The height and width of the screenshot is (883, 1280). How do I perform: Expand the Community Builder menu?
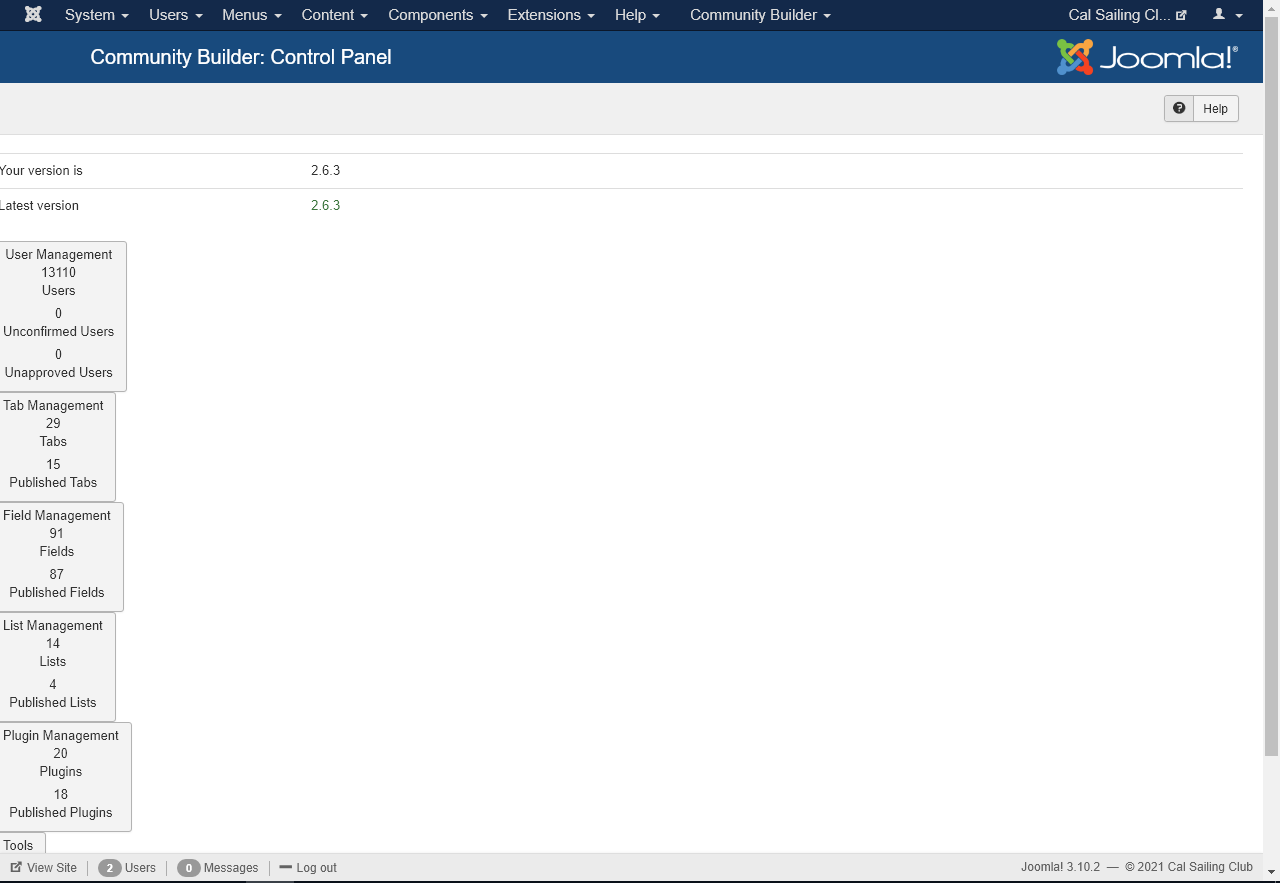point(760,15)
